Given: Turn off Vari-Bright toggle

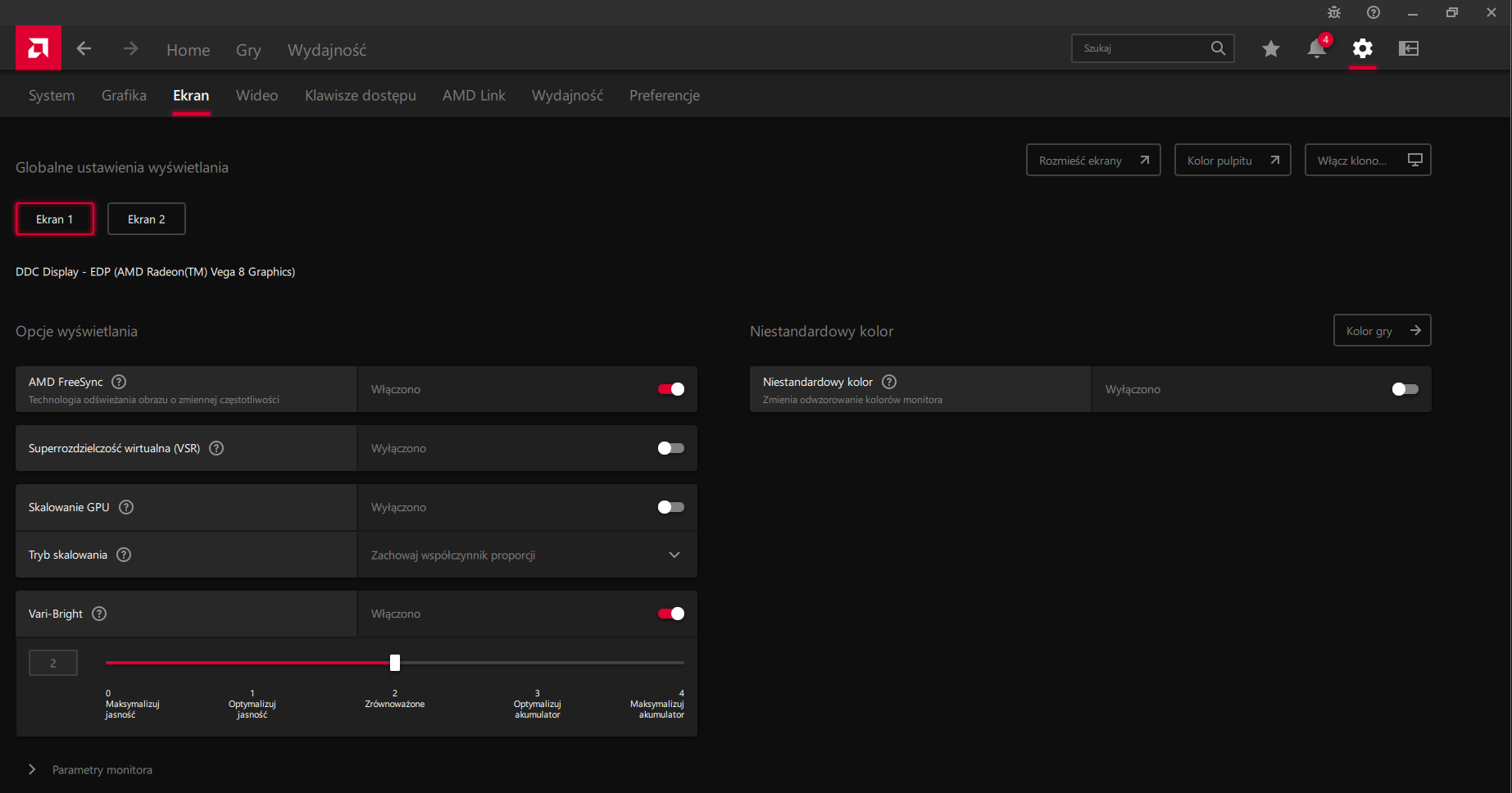Looking at the screenshot, I should [x=671, y=614].
